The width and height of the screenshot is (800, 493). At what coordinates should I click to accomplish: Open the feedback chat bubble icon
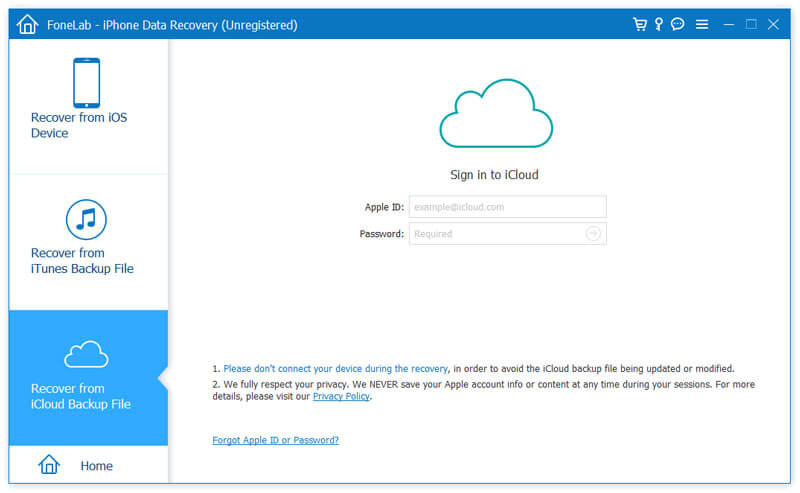(678, 24)
